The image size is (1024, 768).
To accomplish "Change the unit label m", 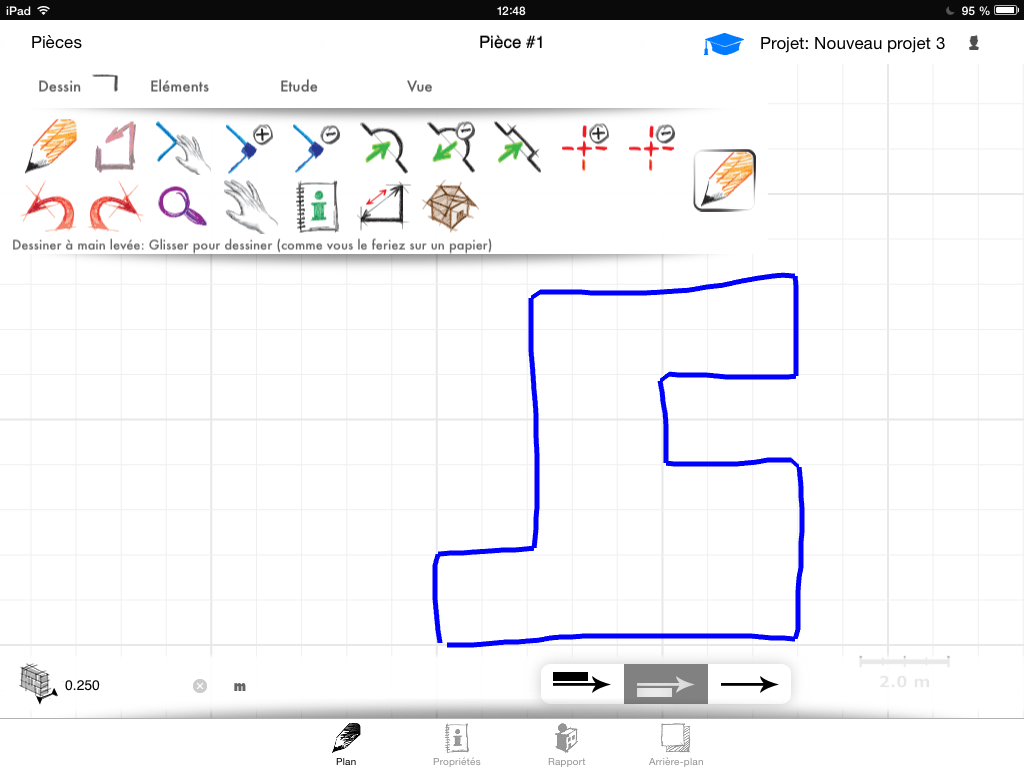I will (240, 686).
